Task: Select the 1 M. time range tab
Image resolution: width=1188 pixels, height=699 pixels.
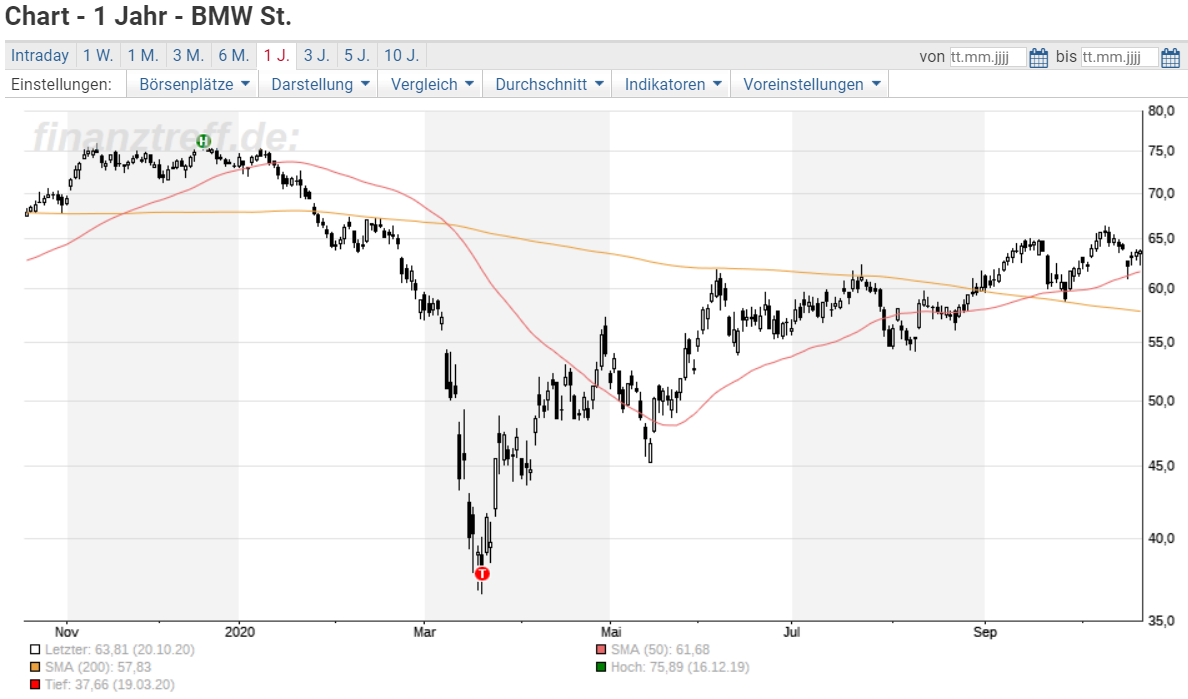Action: click(143, 55)
